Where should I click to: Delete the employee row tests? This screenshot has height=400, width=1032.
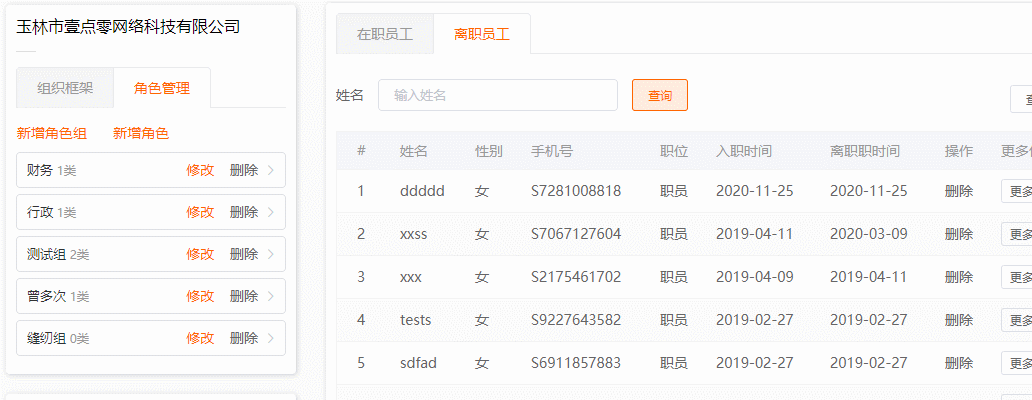click(959, 321)
